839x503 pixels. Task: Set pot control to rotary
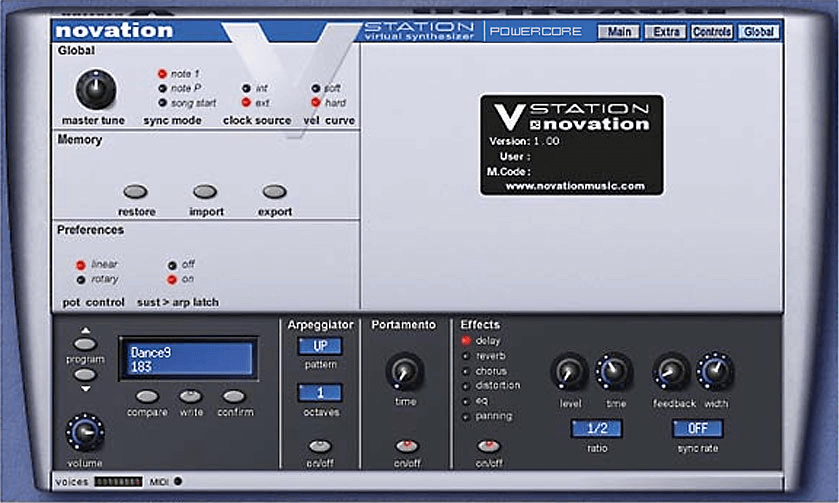coord(81,280)
